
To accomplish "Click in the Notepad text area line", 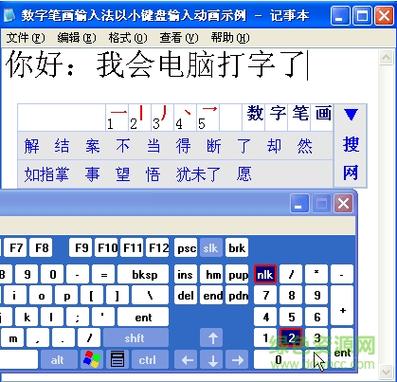I will pyautogui.click(x=157, y=64).
